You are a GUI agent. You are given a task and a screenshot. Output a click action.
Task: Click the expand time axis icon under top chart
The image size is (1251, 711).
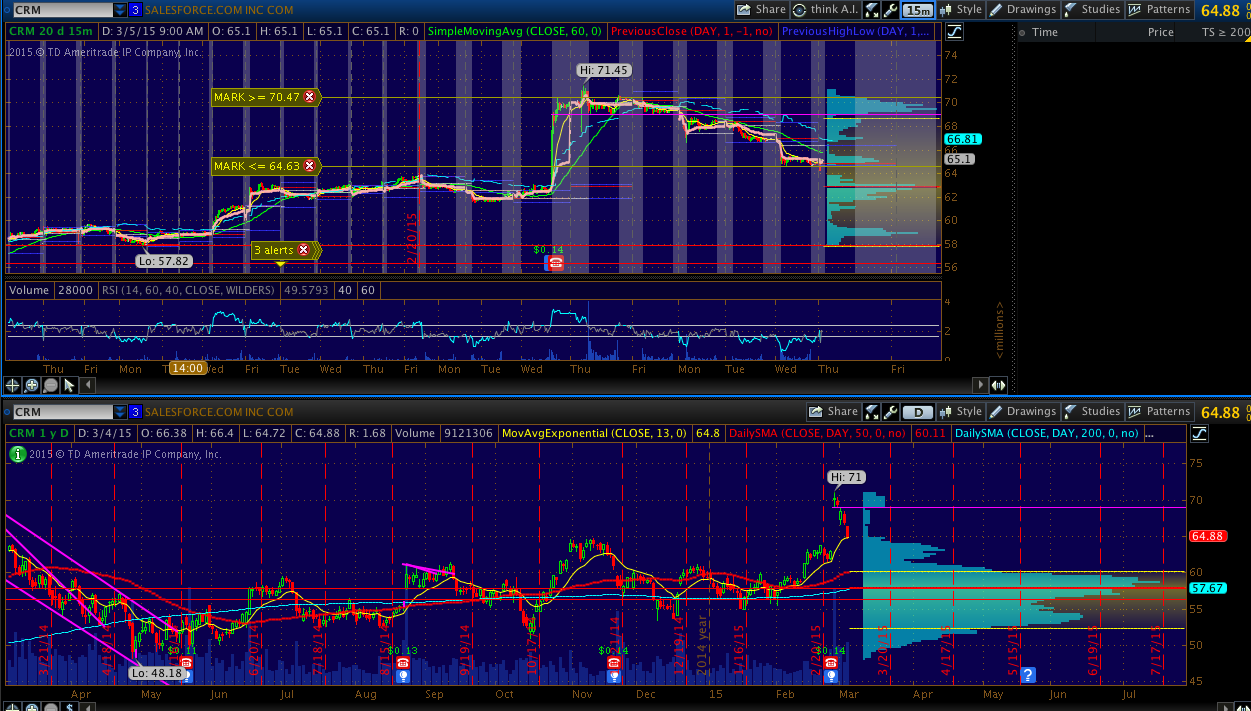(x=998, y=385)
